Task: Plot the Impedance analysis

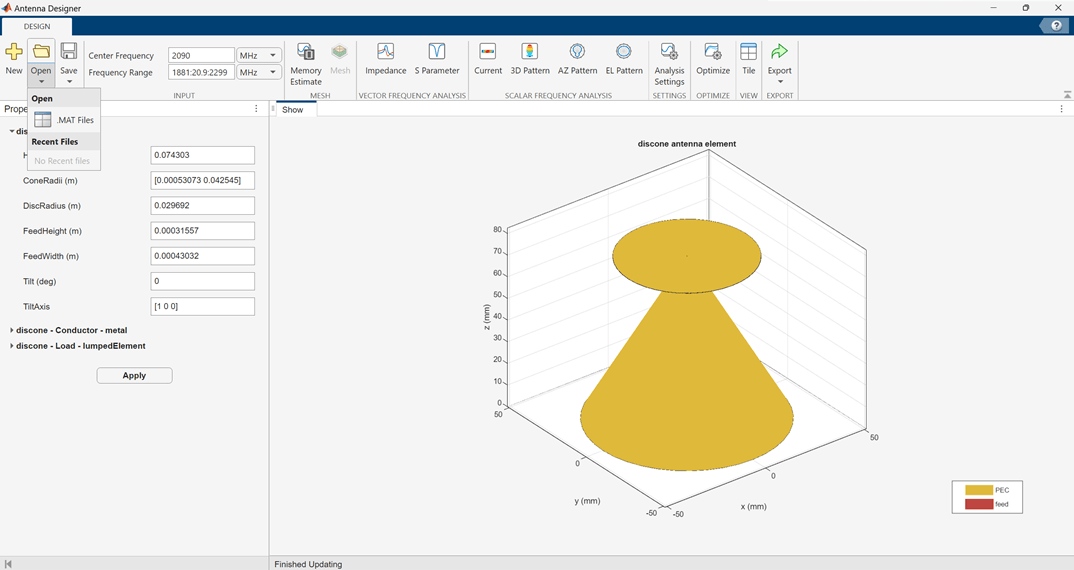Action: [385, 58]
